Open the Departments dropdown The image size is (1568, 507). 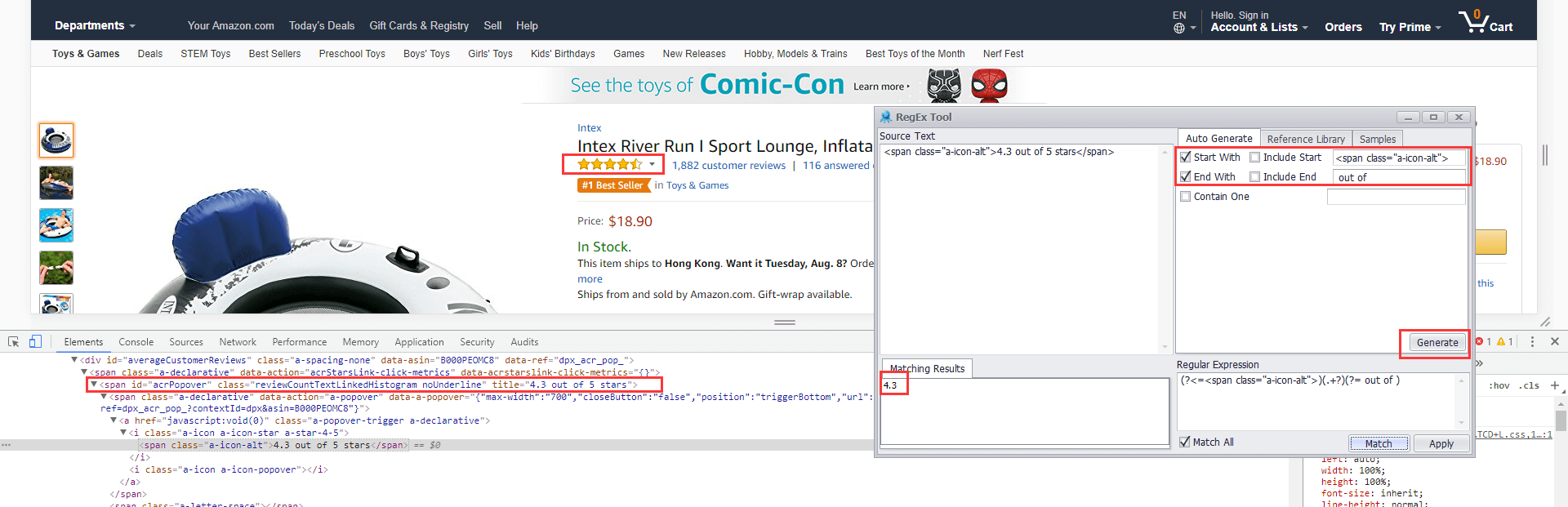(95, 25)
